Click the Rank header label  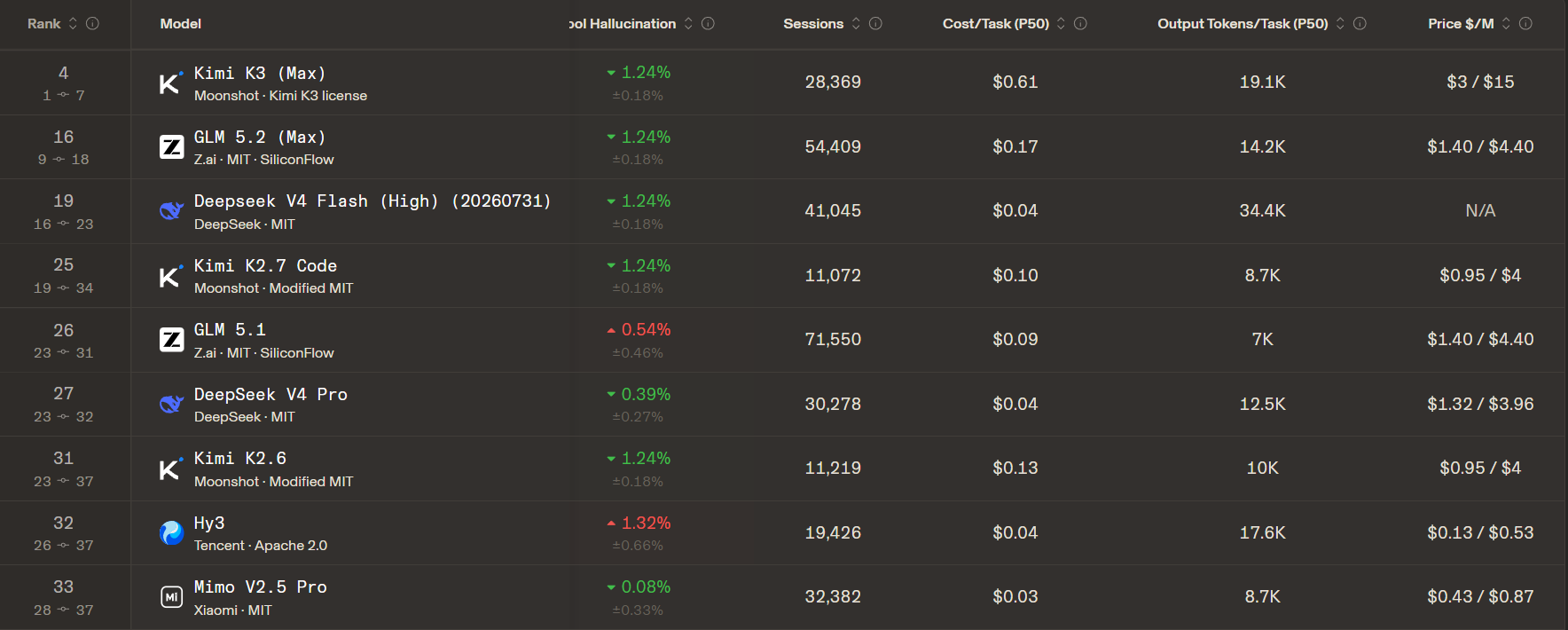[44, 24]
